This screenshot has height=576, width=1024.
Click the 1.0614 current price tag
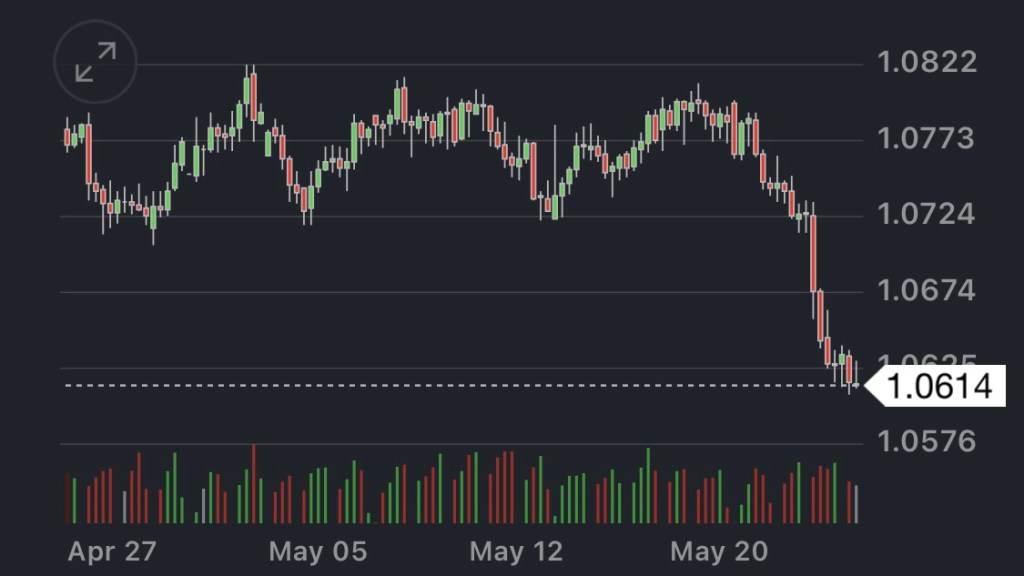939,386
